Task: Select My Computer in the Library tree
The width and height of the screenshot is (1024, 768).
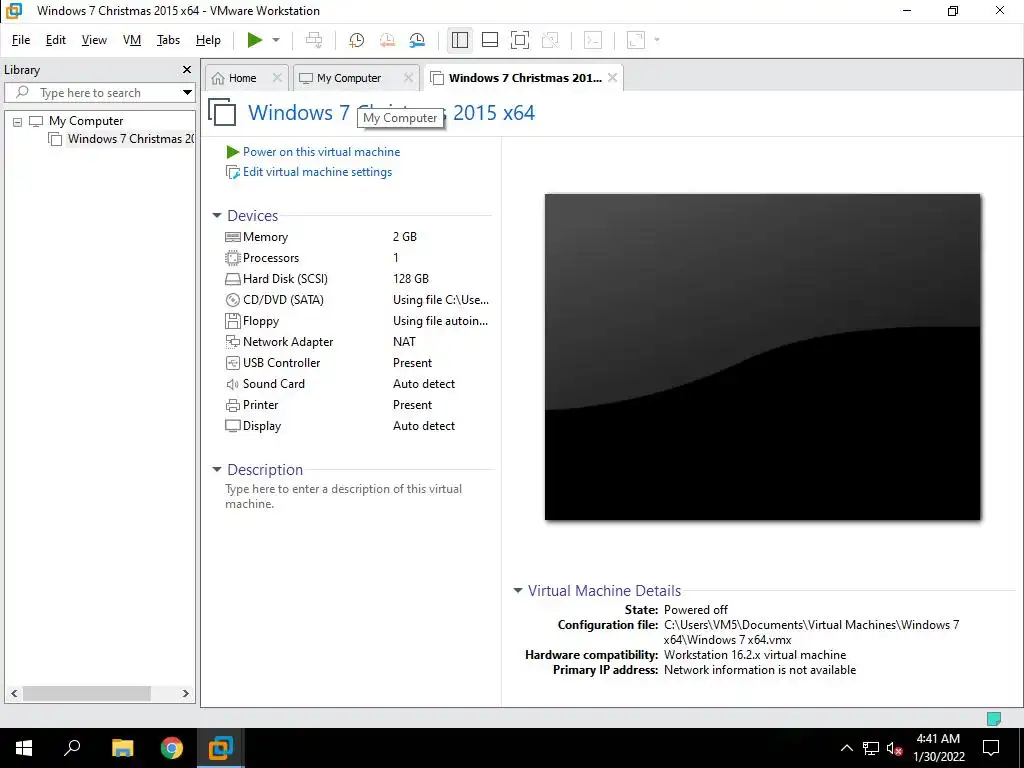Action: tap(86, 121)
